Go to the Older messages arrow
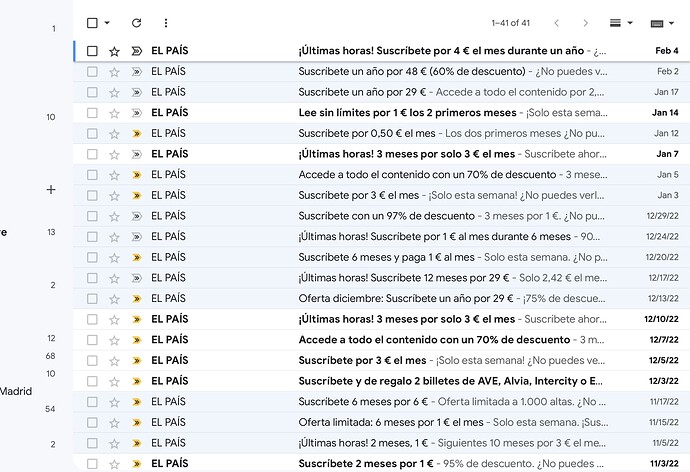690x472 pixels. pos(585,23)
